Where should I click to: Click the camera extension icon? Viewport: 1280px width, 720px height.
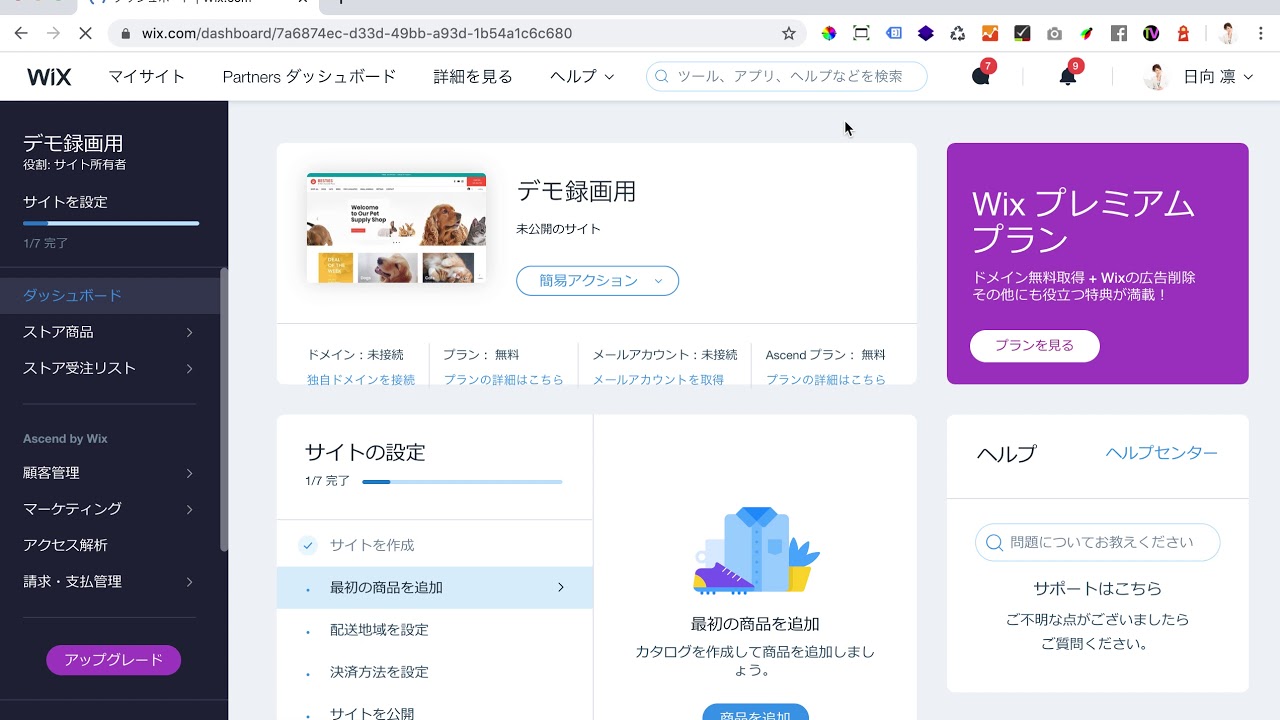[1054, 33]
